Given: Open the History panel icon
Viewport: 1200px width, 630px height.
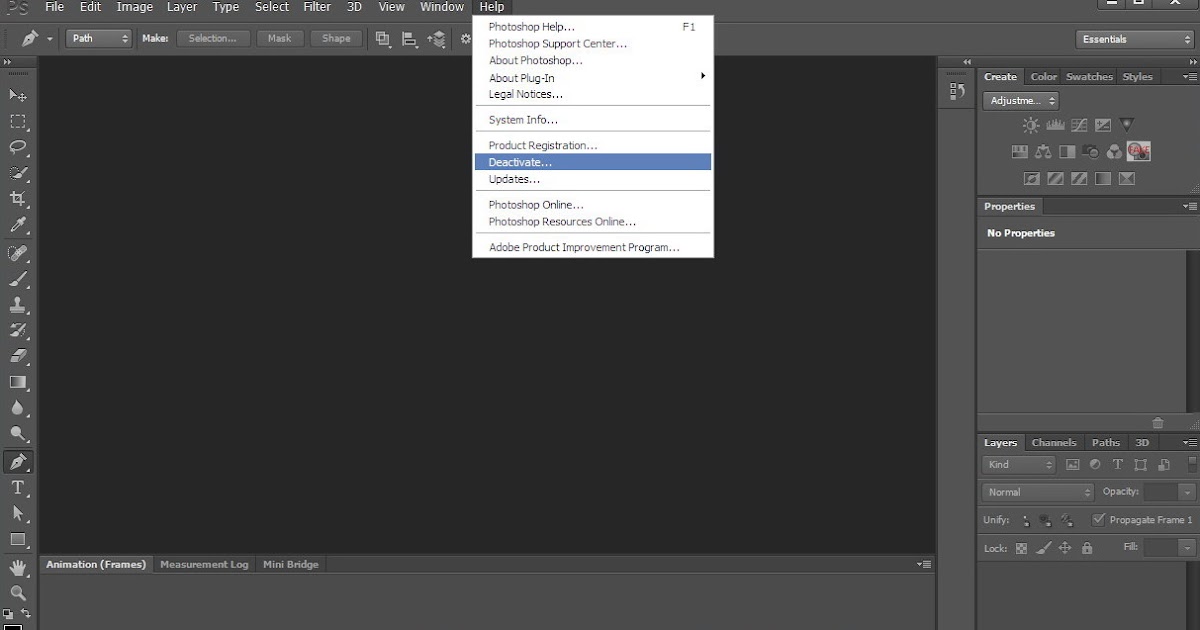Looking at the screenshot, I should pyautogui.click(x=957, y=91).
